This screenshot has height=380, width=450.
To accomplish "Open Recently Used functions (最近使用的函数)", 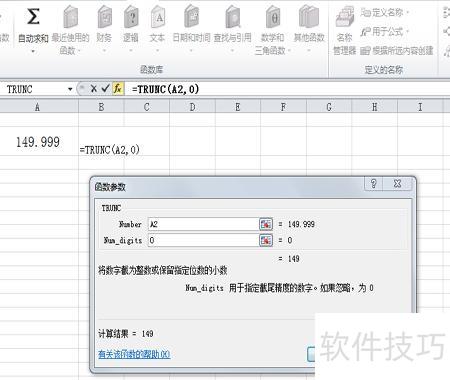I will click(70, 29).
